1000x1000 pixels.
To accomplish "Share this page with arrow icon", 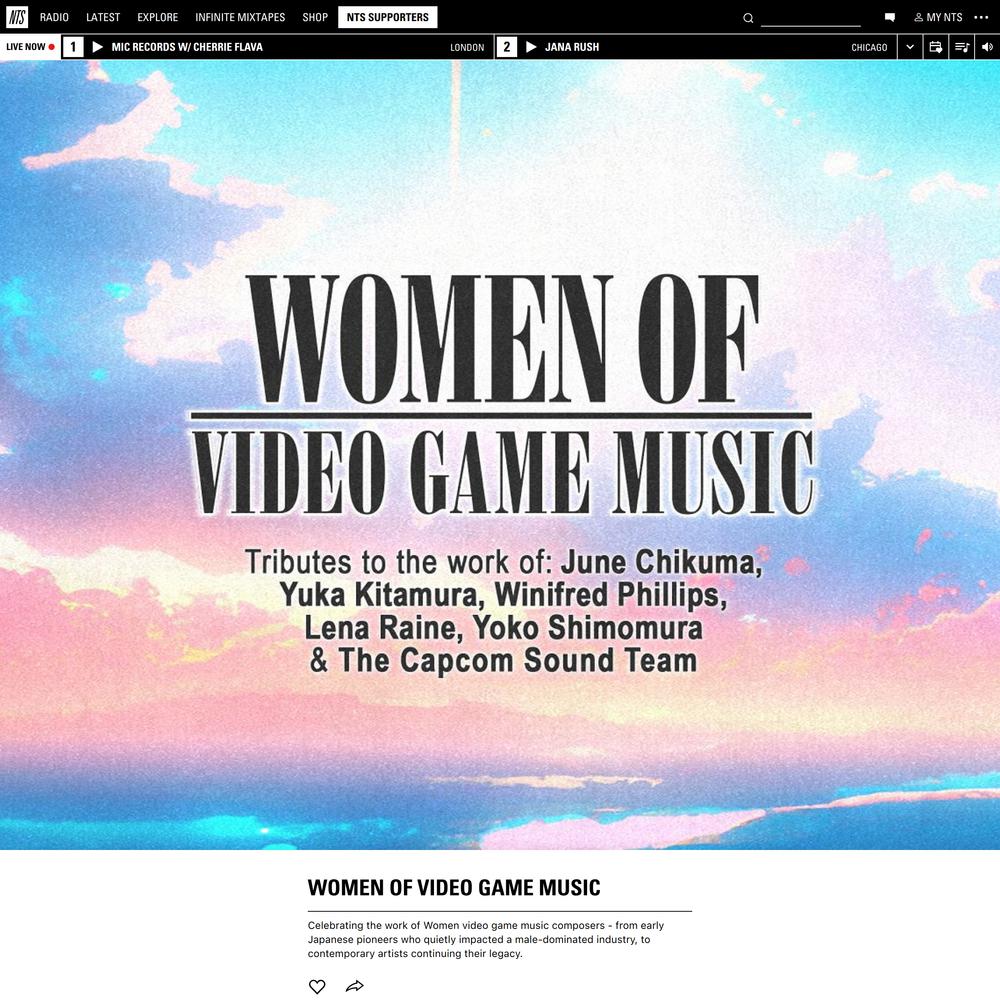I will (x=355, y=986).
